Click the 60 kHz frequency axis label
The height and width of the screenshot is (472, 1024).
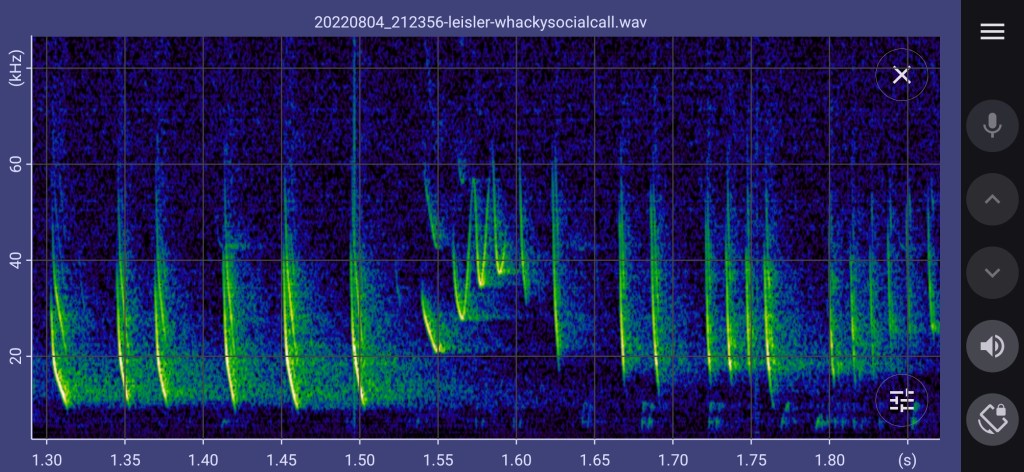click(x=17, y=164)
